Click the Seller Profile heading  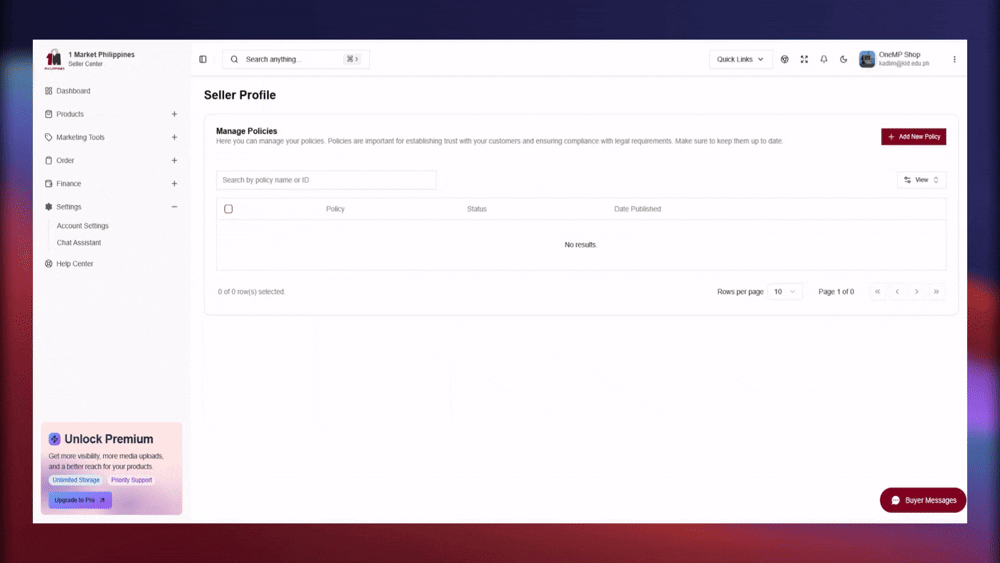point(240,95)
